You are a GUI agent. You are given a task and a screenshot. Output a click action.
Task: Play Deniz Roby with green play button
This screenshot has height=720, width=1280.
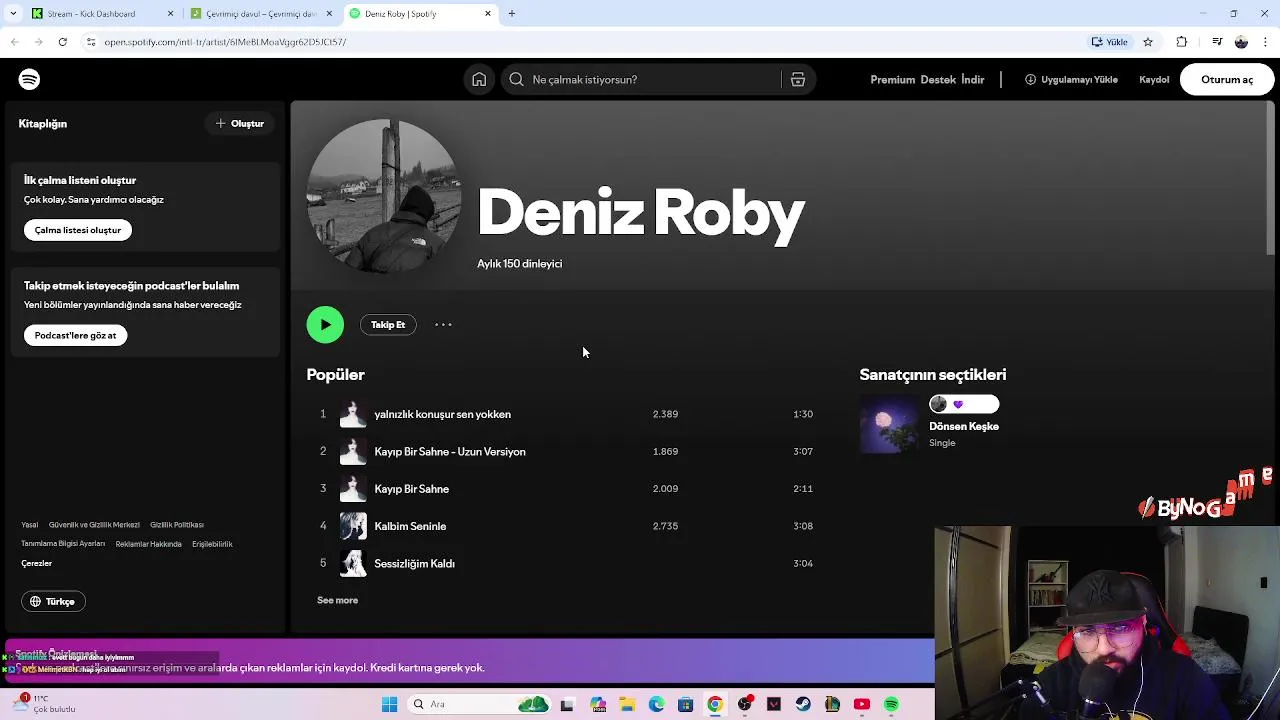click(x=325, y=325)
